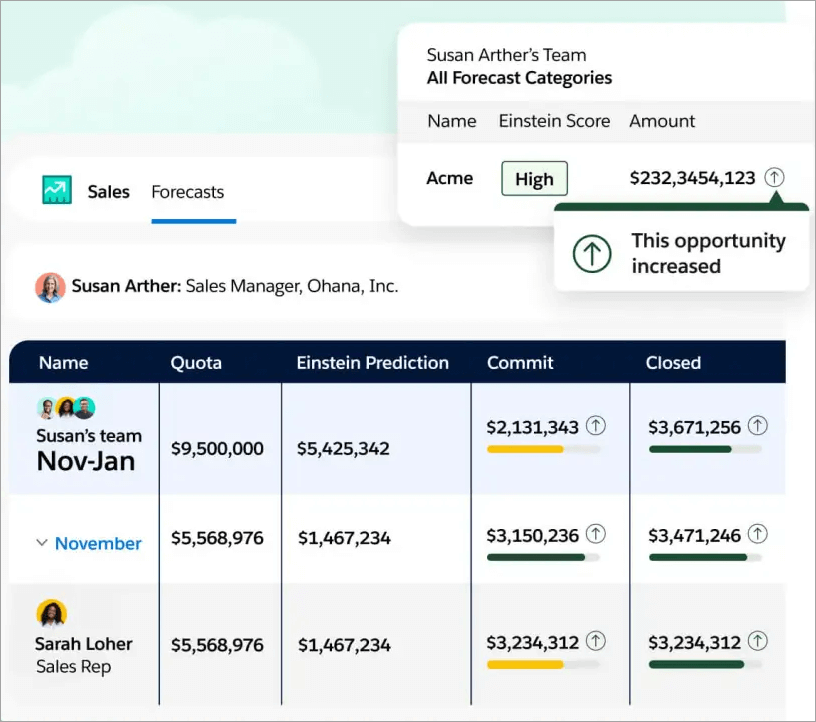Image resolution: width=816 pixels, height=722 pixels.
Task: Click the increase arrow on Susan's team Commit value
Action: point(597,425)
